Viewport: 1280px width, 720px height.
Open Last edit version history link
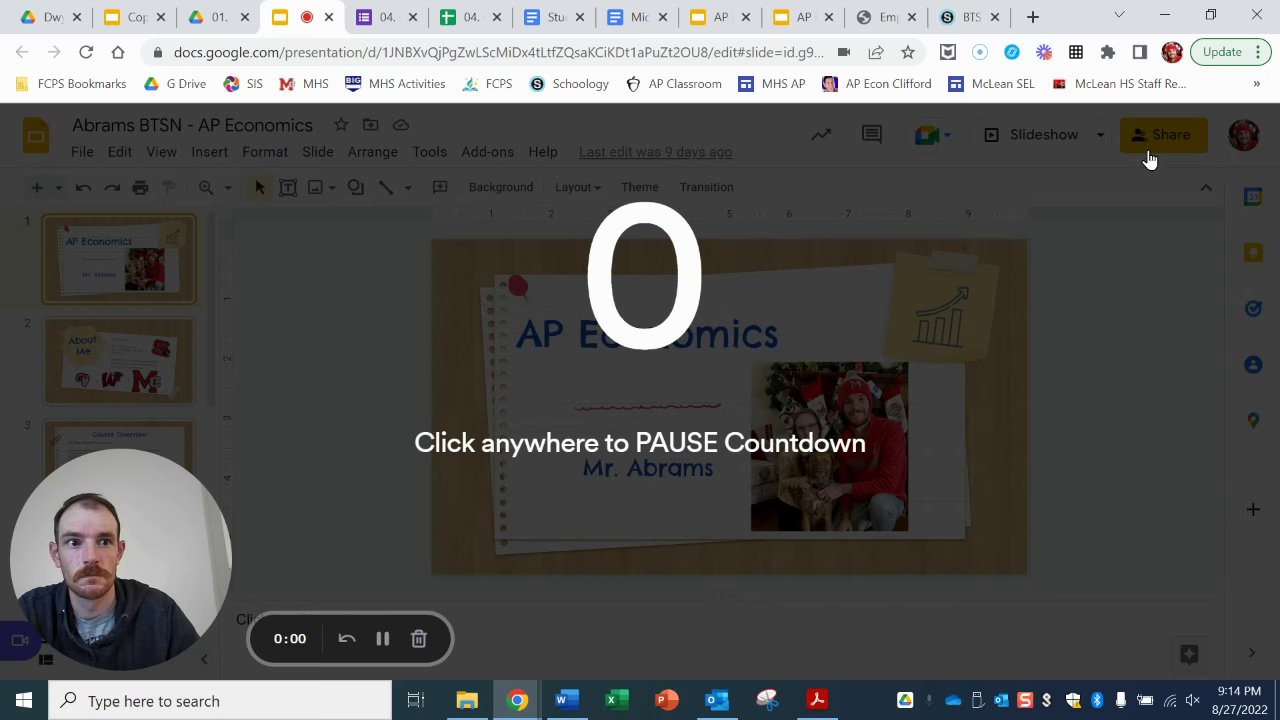coord(655,152)
